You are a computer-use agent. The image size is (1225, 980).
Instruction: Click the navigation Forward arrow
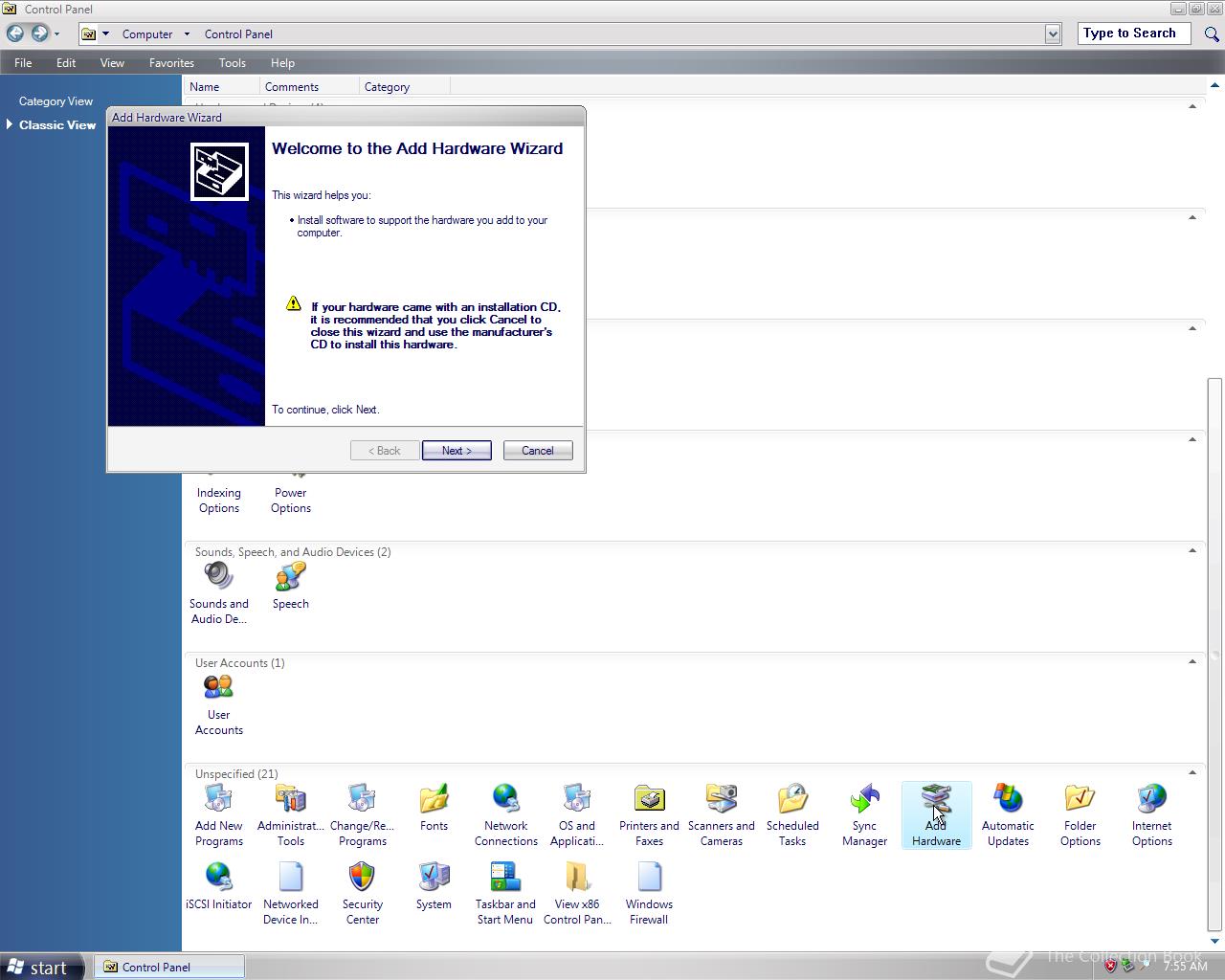point(39,33)
